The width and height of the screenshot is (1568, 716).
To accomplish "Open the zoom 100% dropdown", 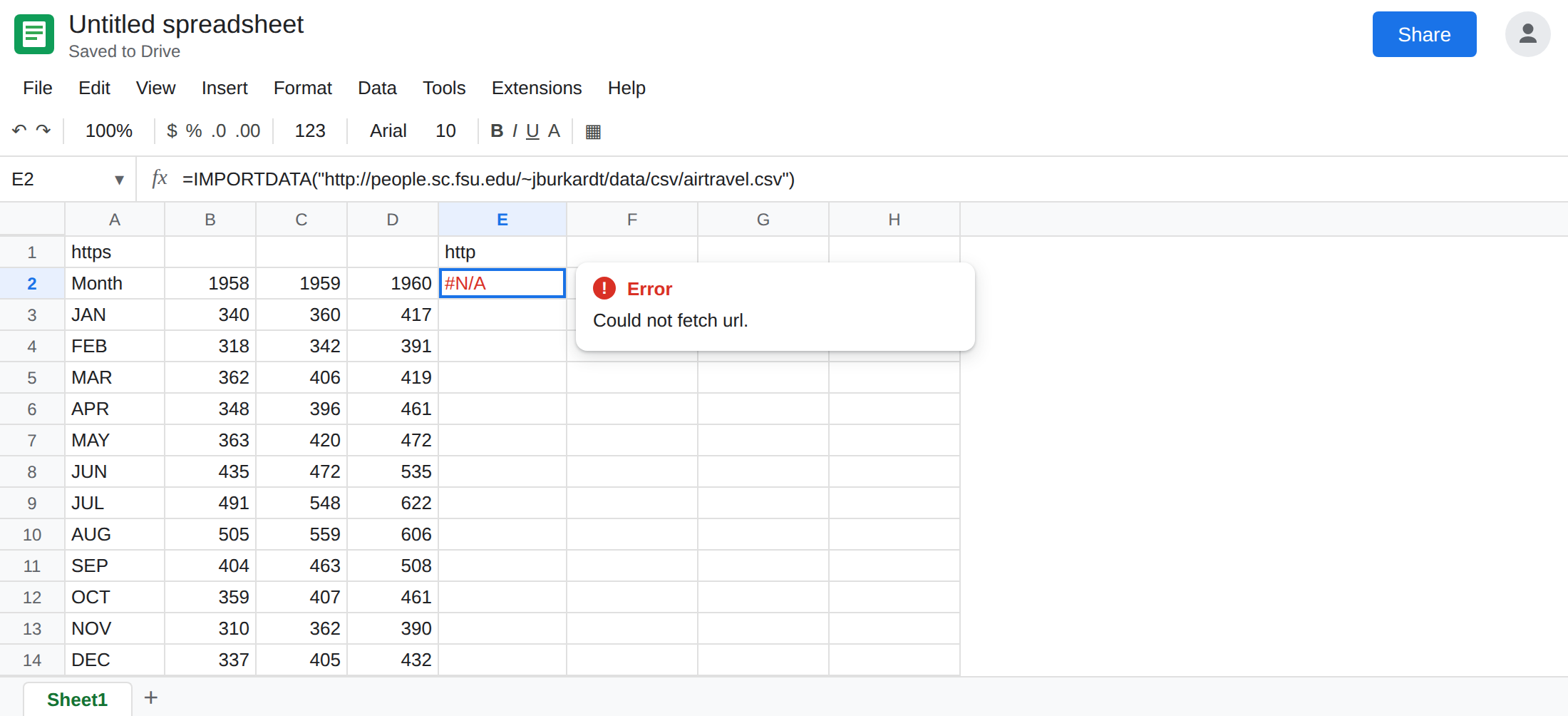I will (x=109, y=131).
